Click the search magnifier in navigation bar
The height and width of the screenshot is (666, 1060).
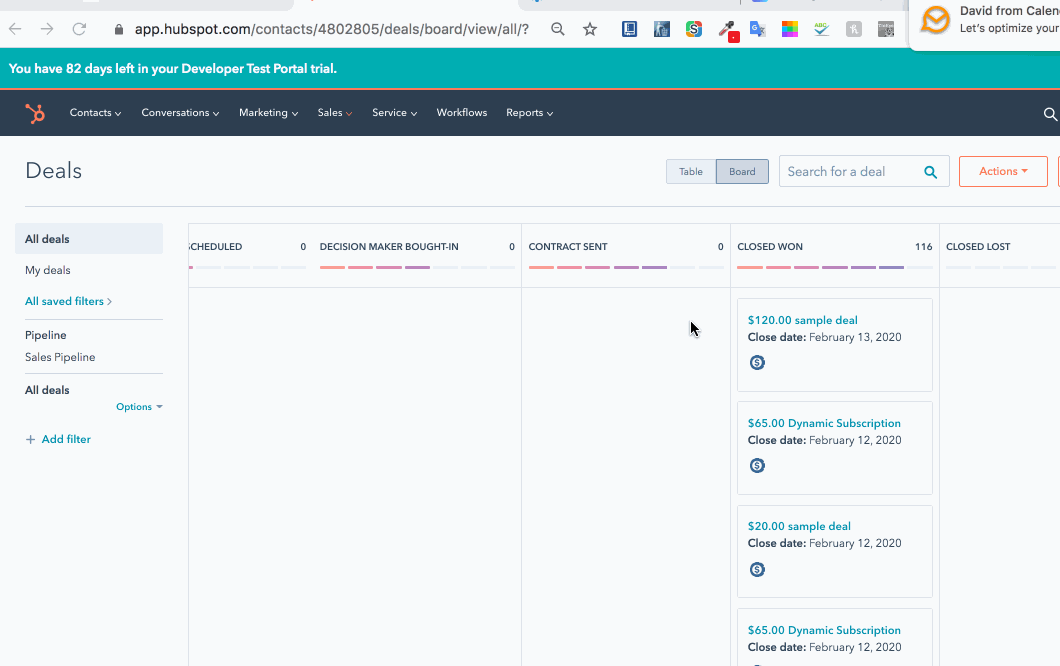pyautogui.click(x=1050, y=114)
